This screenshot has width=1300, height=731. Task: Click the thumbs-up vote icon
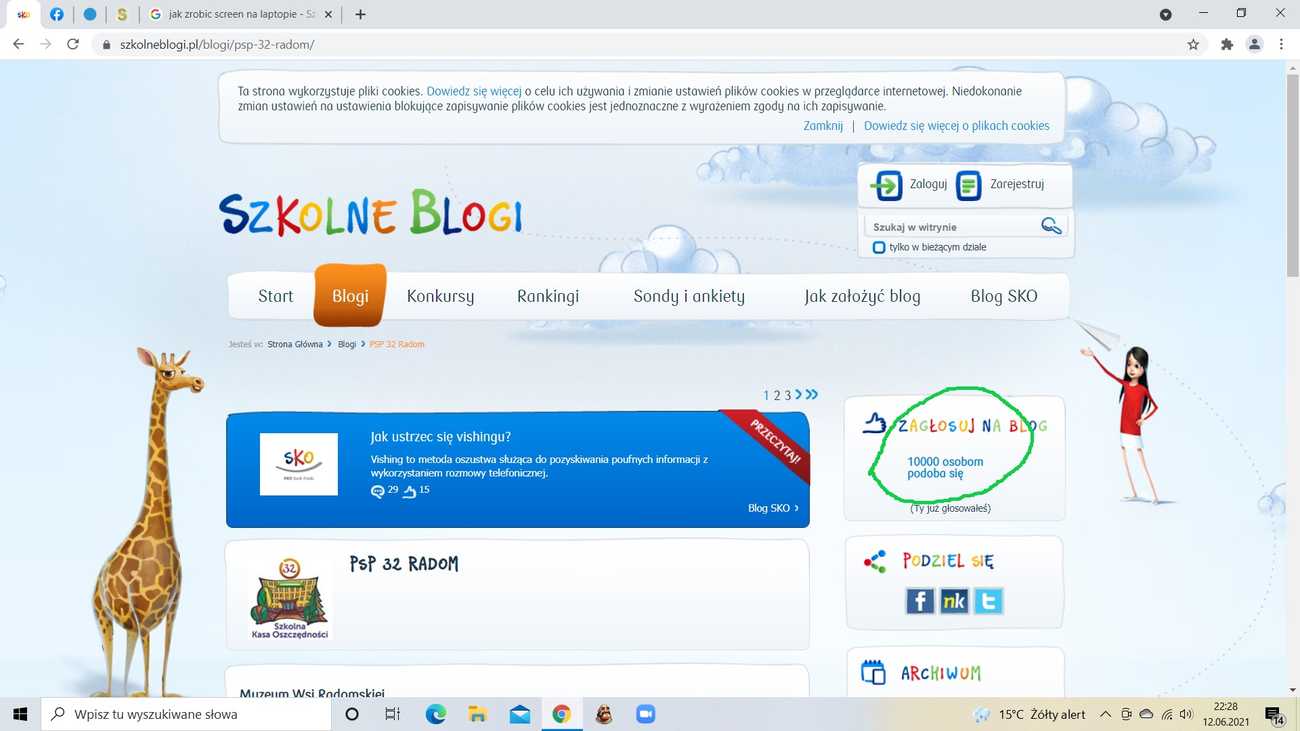tap(875, 423)
